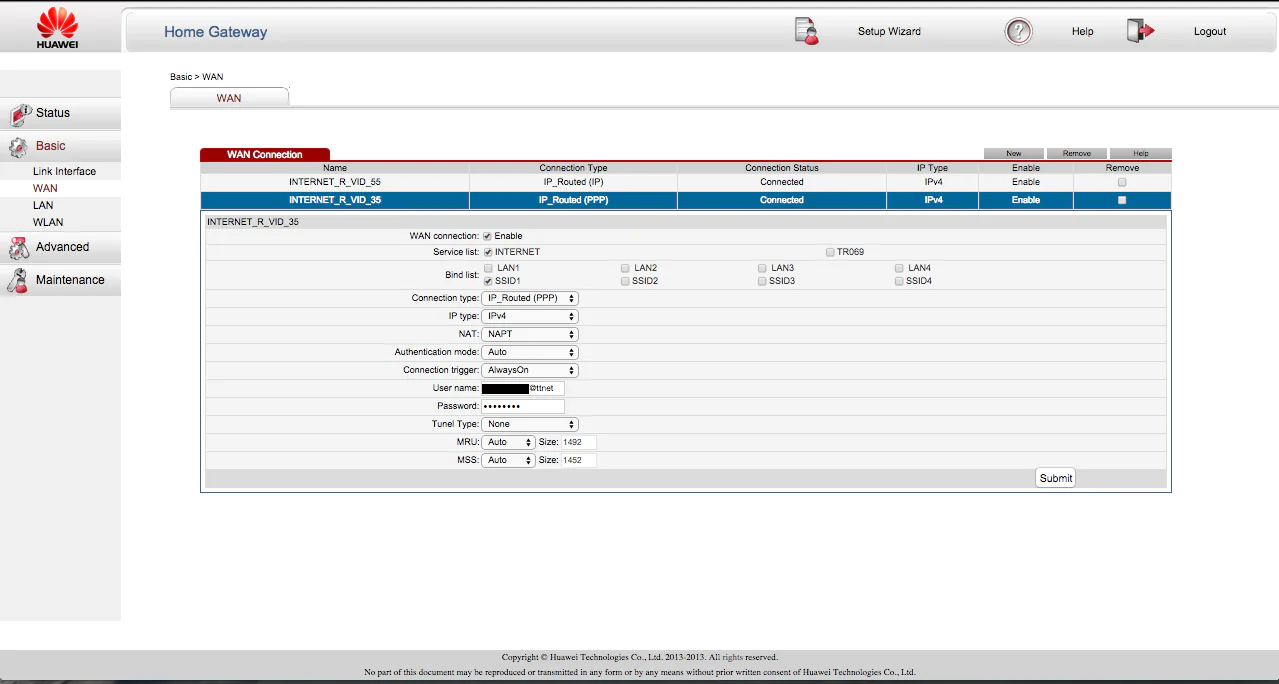This screenshot has width=1279, height=684.
Task: Click the New button above the table
Action: 1013,153
